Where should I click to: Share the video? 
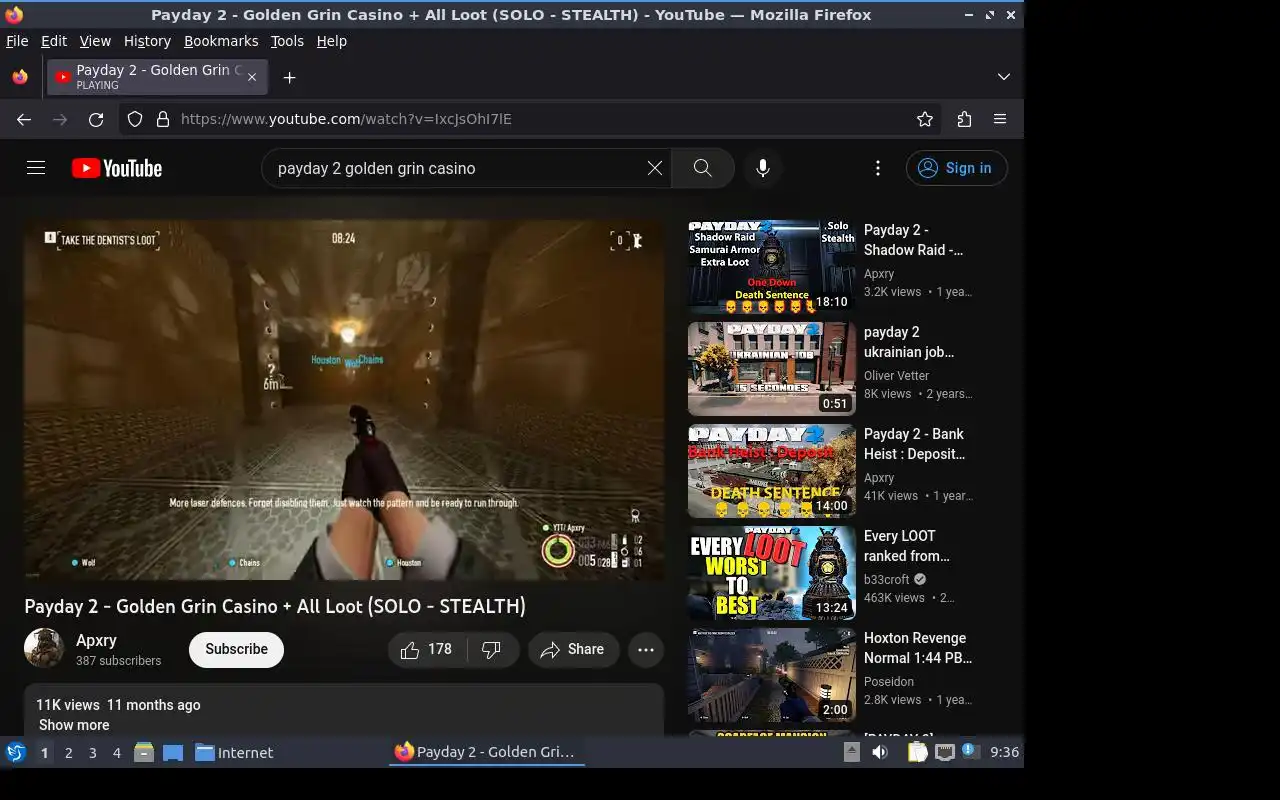[x=573, y=650]
